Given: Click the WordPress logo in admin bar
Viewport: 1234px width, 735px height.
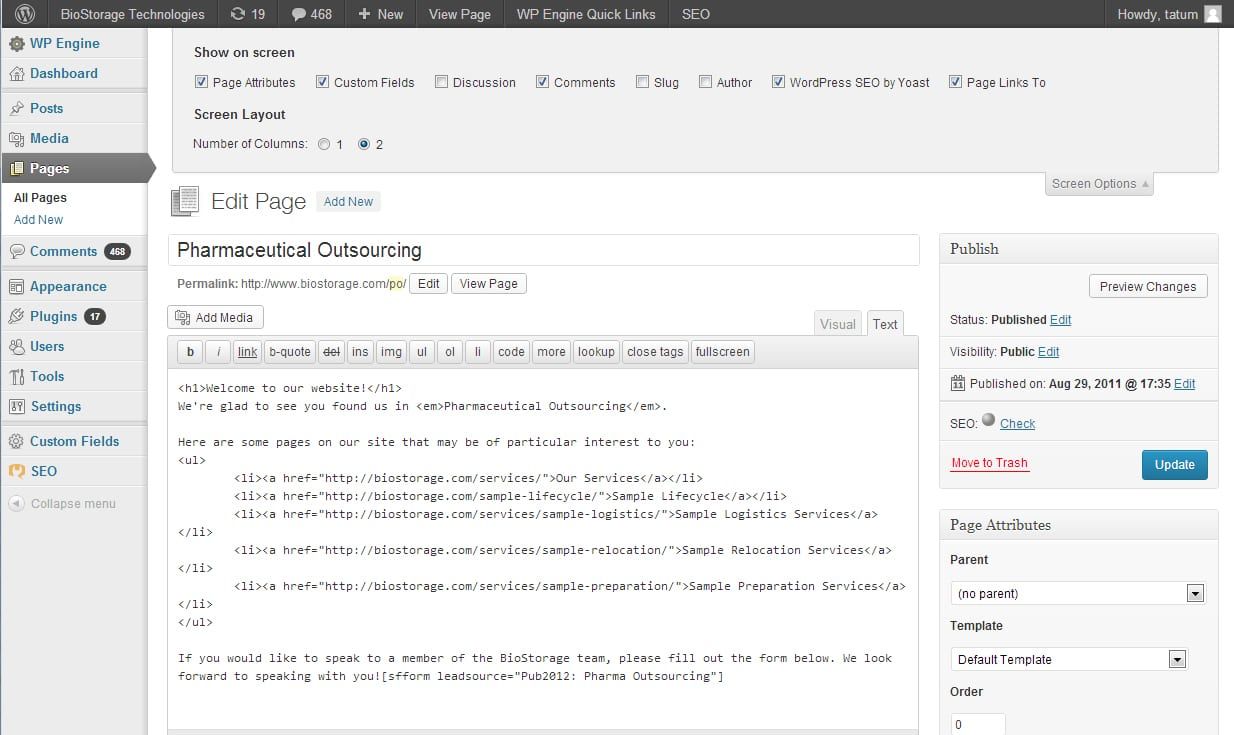Looking at the screenshot, I should pos(25,14).
